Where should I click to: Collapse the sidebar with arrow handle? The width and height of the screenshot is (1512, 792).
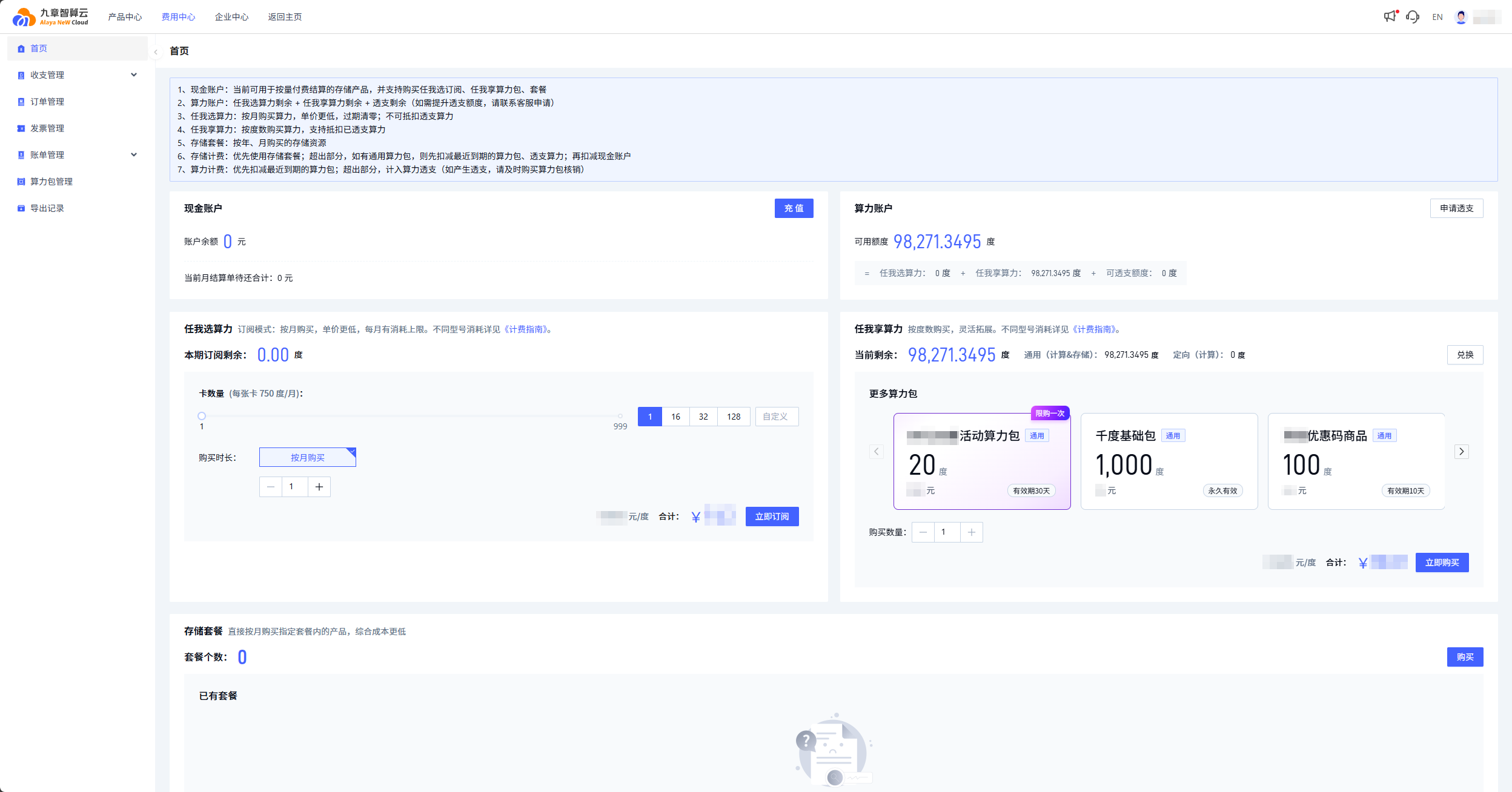pyautogui.click(x=156, y=52)
